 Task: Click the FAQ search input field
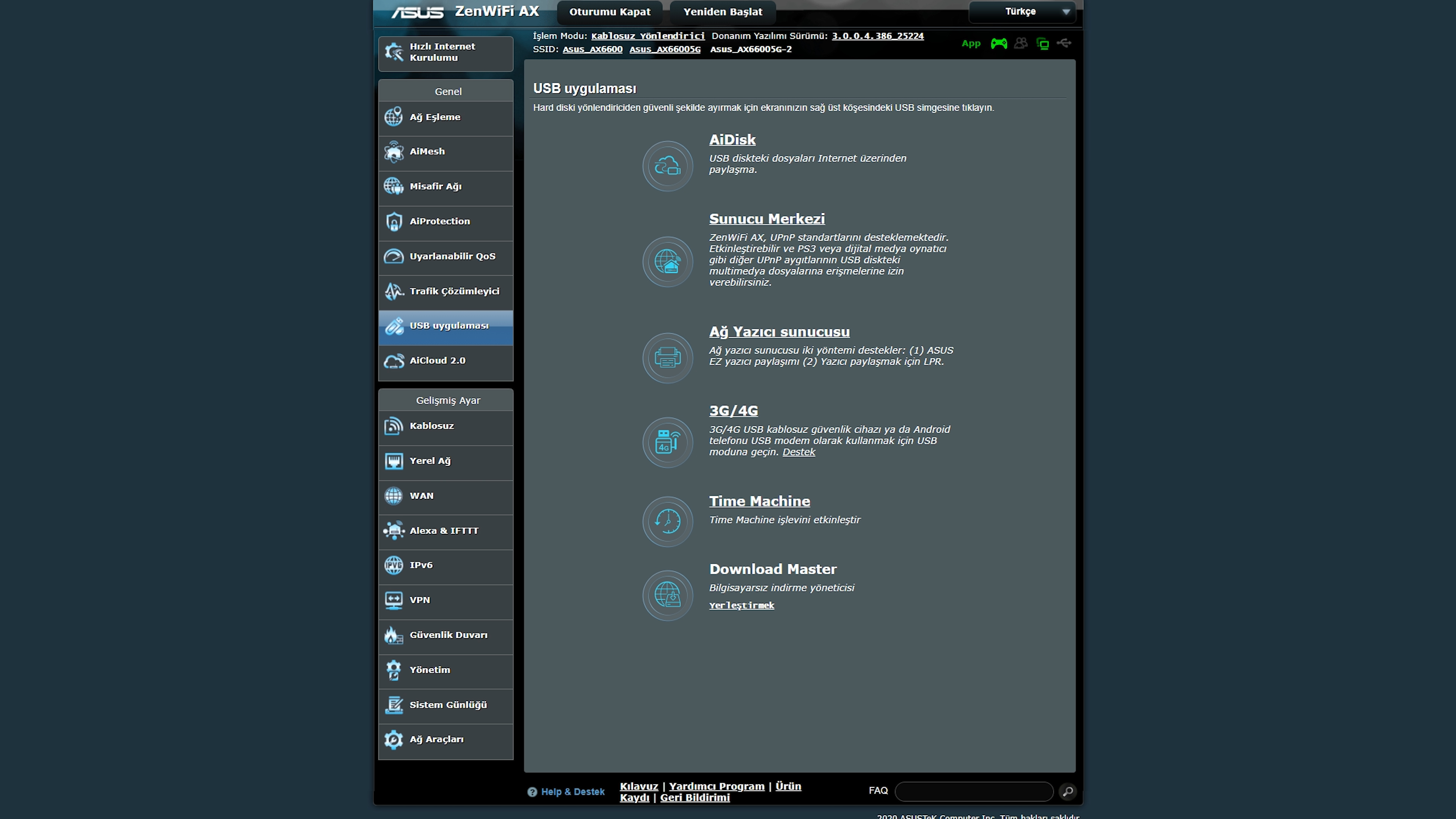tap(975, 791)
